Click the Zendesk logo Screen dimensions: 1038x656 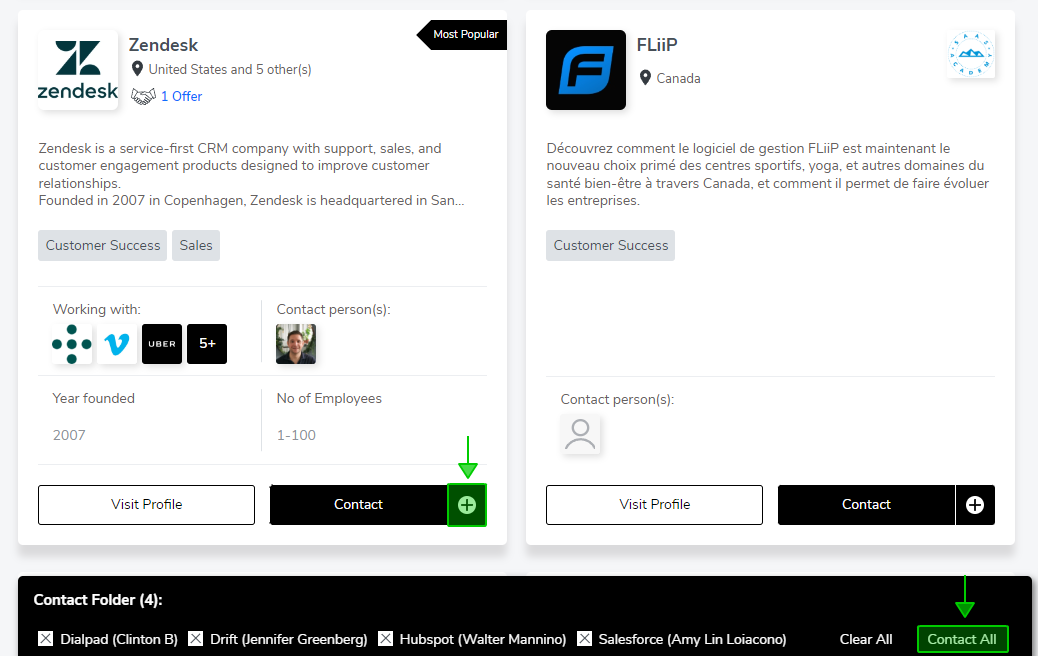tap(78, 70)
